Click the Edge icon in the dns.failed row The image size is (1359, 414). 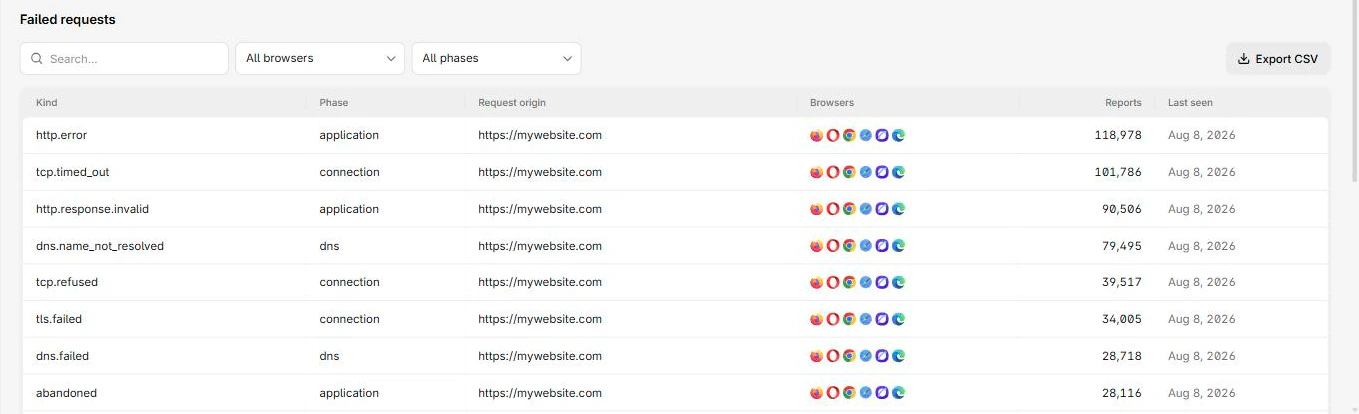[898, 356]
